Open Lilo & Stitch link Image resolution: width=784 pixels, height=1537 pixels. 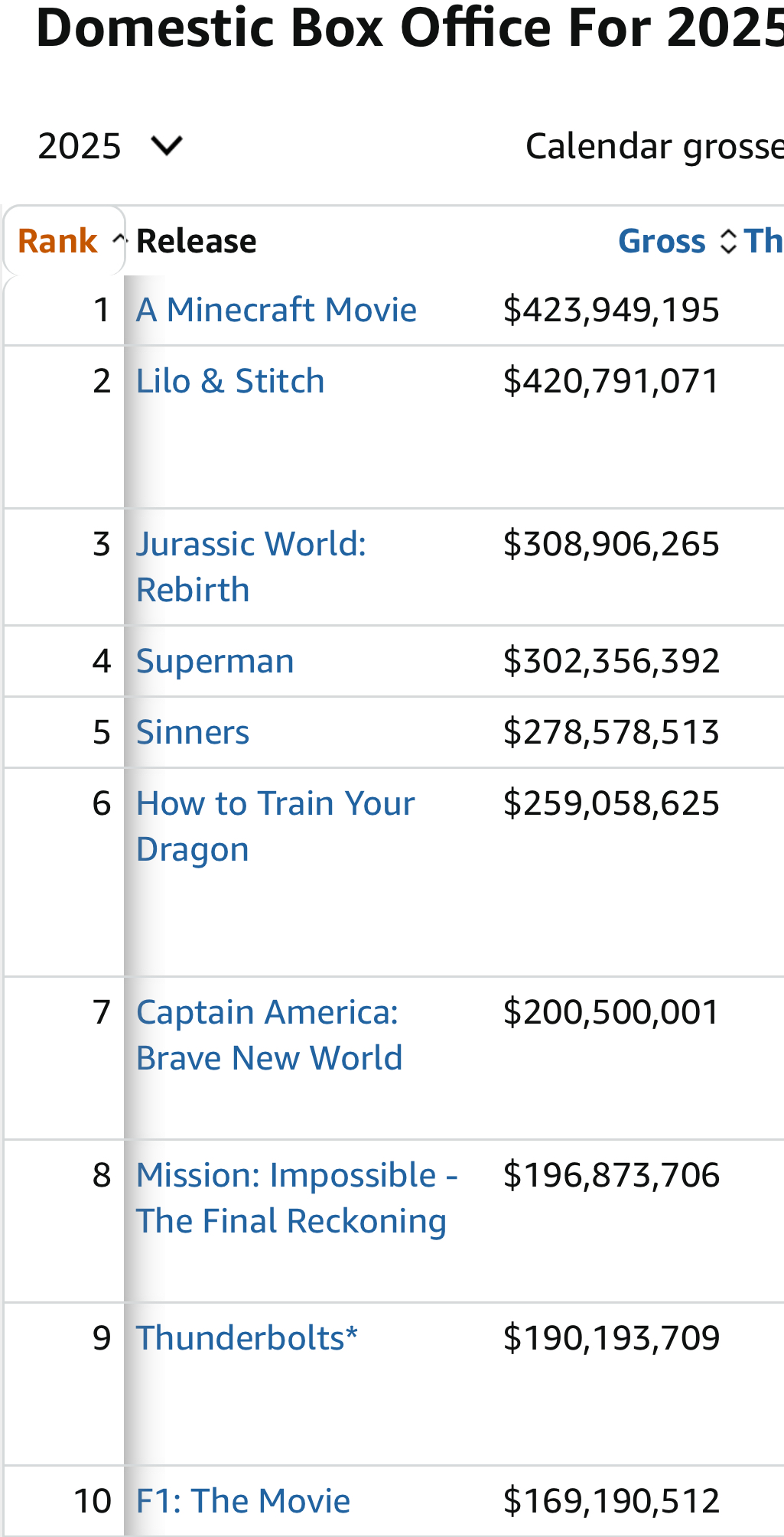coord(230,381)
